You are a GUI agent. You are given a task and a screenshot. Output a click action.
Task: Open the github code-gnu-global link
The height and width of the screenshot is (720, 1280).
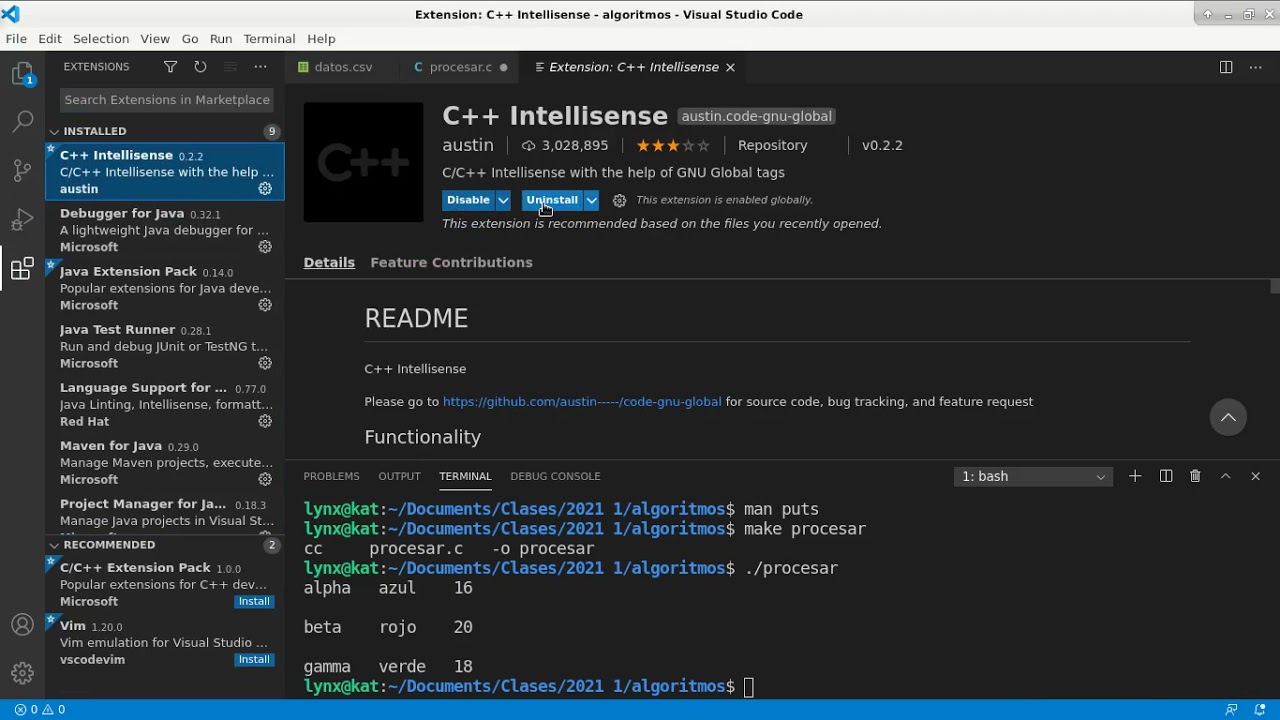tap(582, 401)
